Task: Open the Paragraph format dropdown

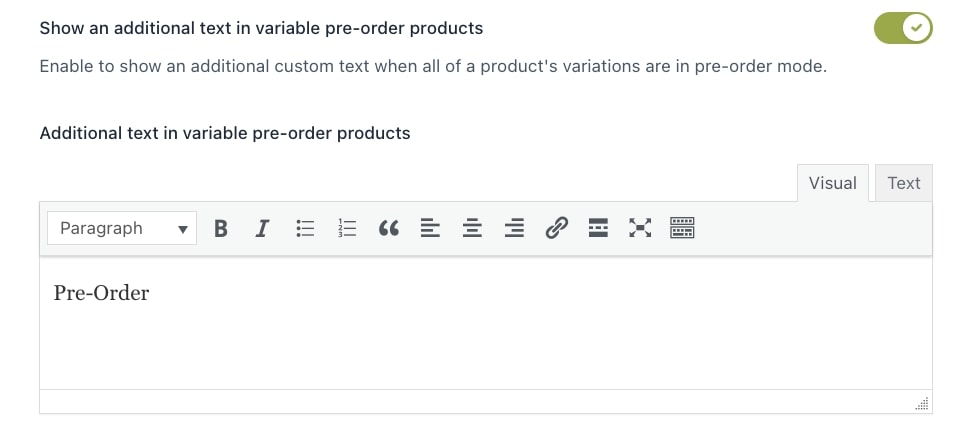Action: click(122, 228)
